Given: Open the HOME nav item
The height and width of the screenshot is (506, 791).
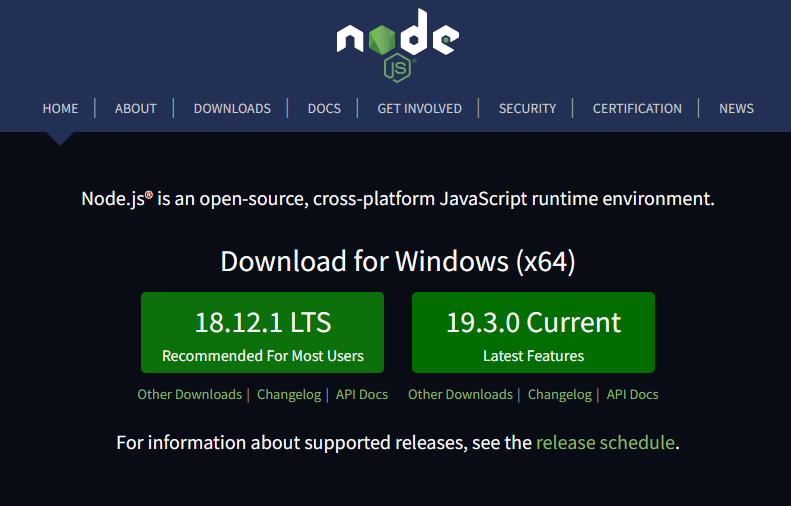Looking at the screenshot, I should click(61, 108).
